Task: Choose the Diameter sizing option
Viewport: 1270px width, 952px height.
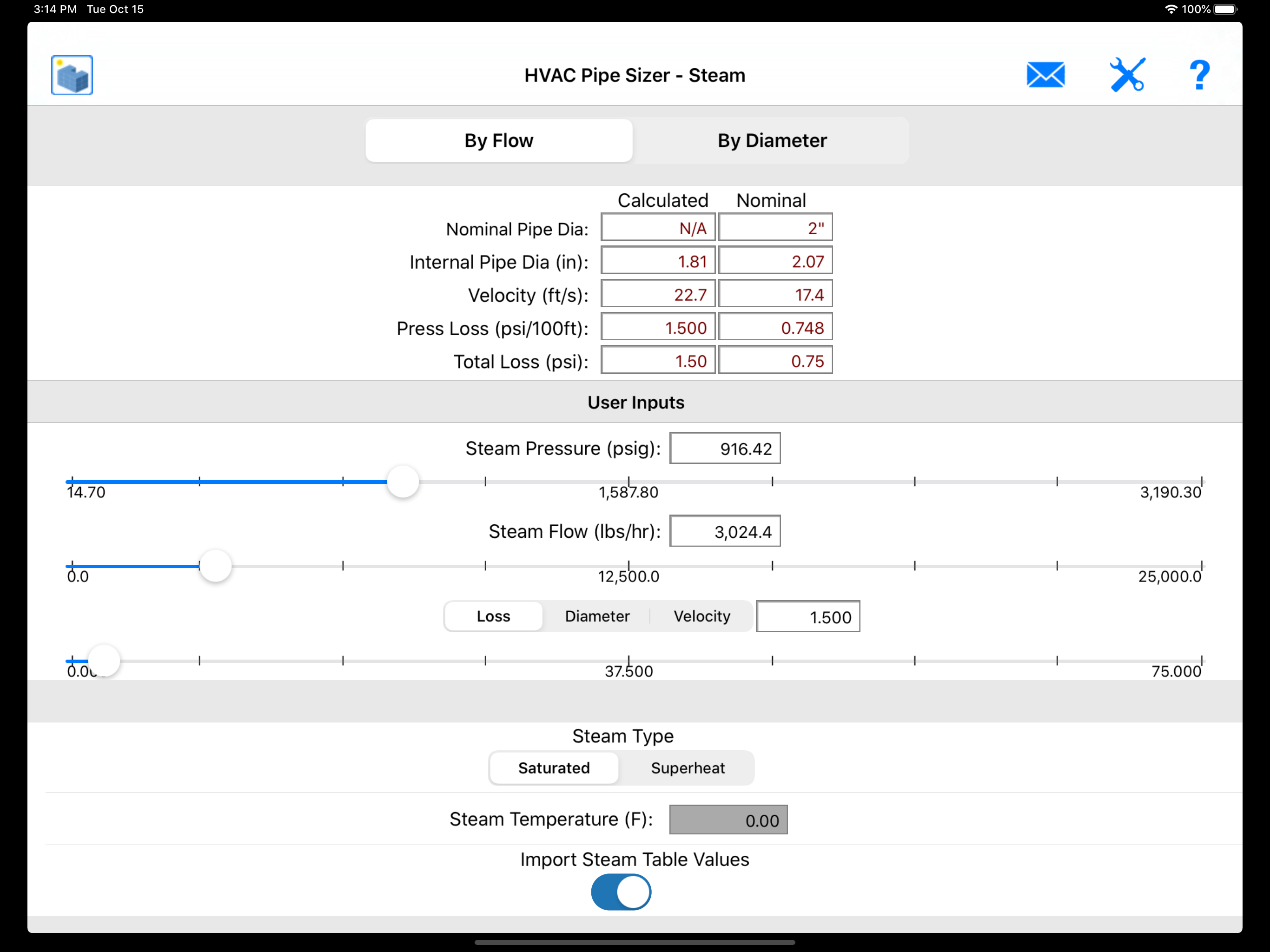Action: click(596, 616)
